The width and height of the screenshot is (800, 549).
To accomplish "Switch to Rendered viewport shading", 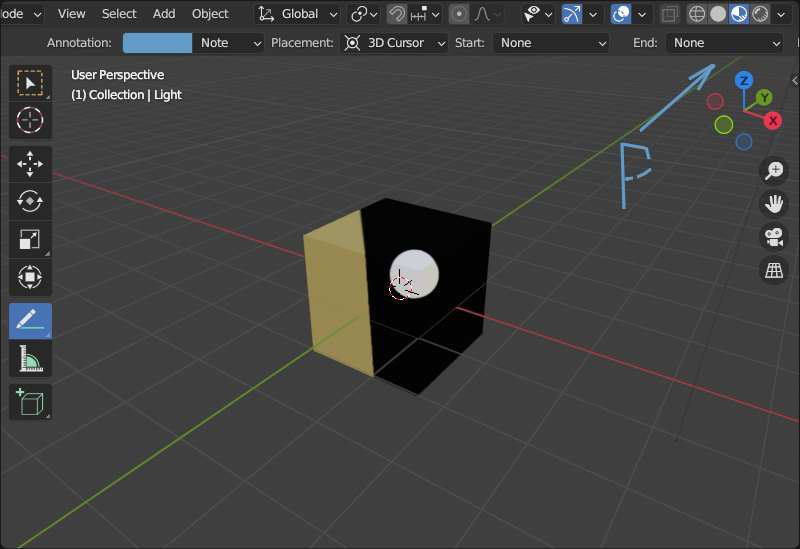I will coord(760,14).
